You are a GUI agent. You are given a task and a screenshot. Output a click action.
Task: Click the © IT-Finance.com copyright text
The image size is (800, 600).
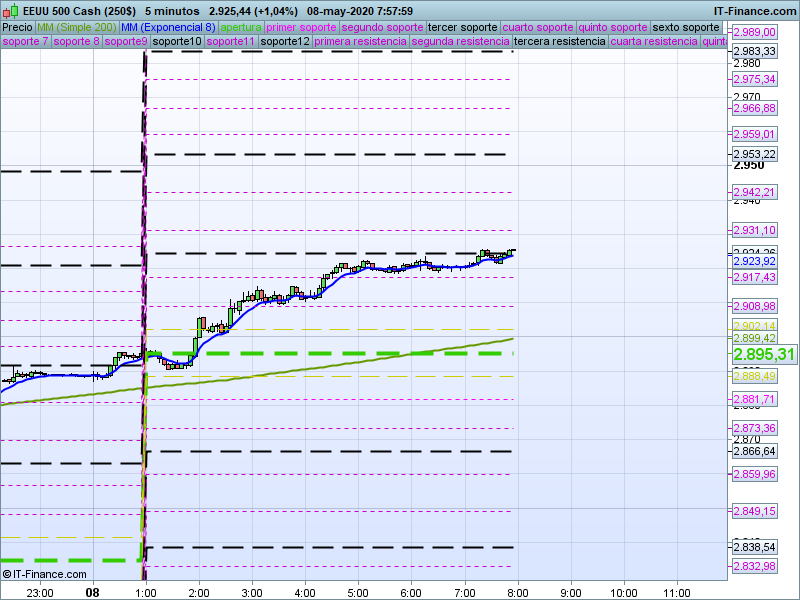[x=45, y=574]
